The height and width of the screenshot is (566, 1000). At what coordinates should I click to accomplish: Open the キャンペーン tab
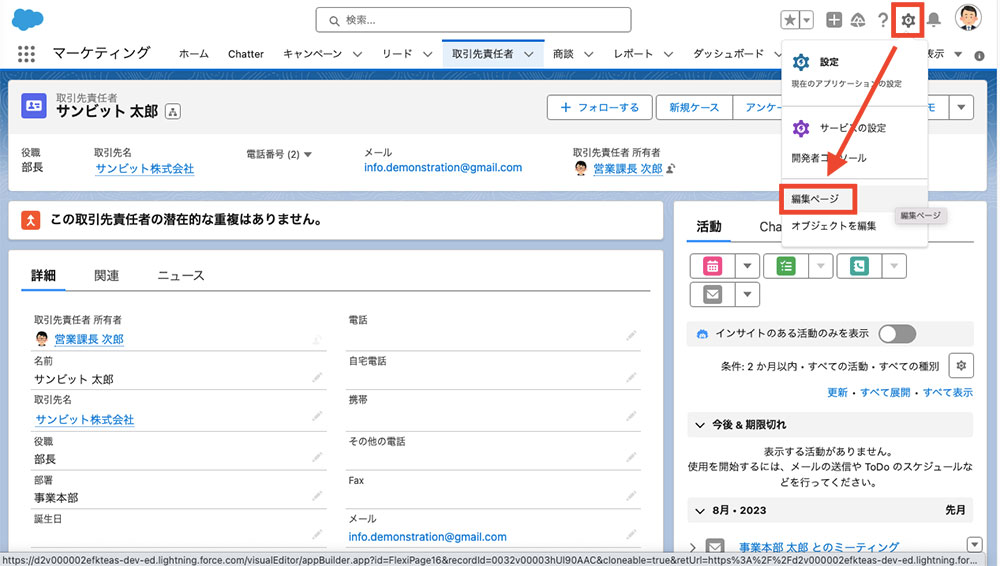tap(312, 54)
